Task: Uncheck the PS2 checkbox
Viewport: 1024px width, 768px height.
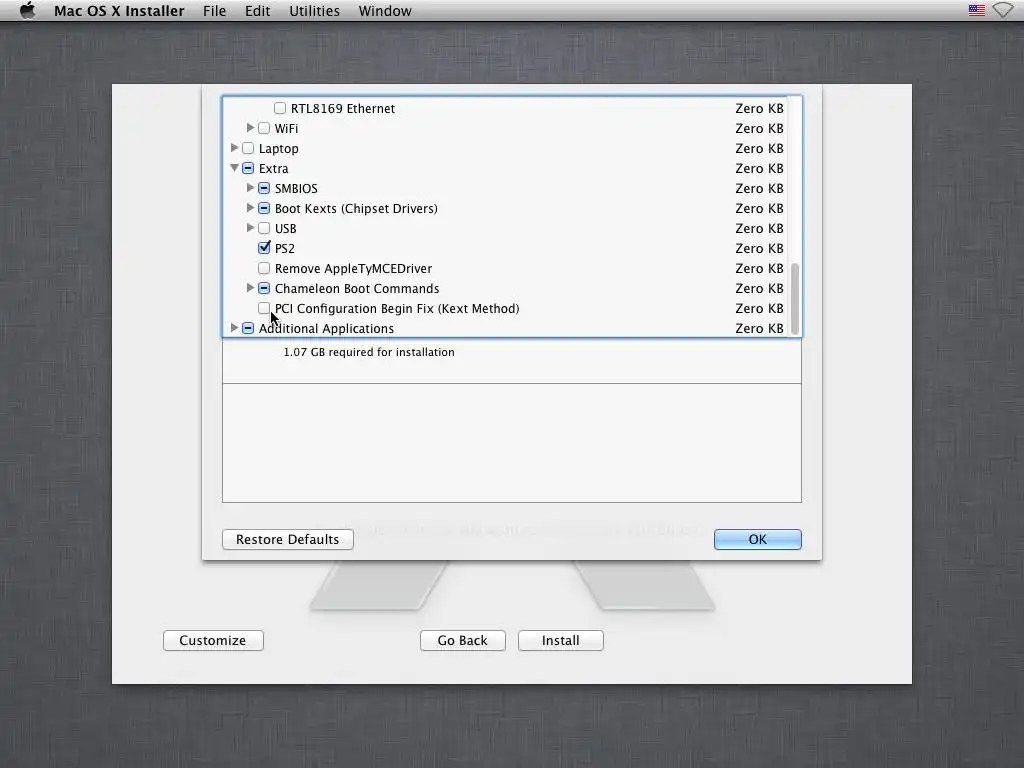Action: (264, 248)
